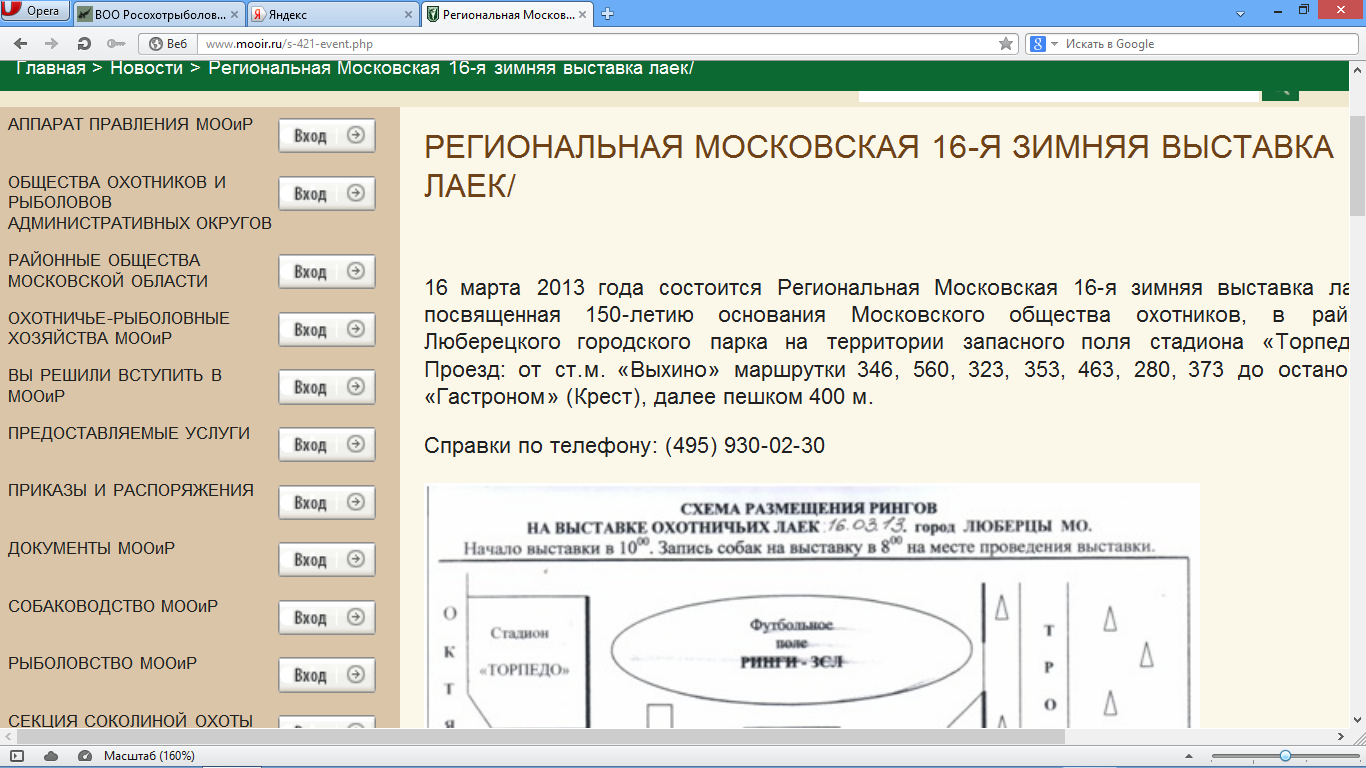Open the closed tabs dropdown arrow

coord(1240,14)
